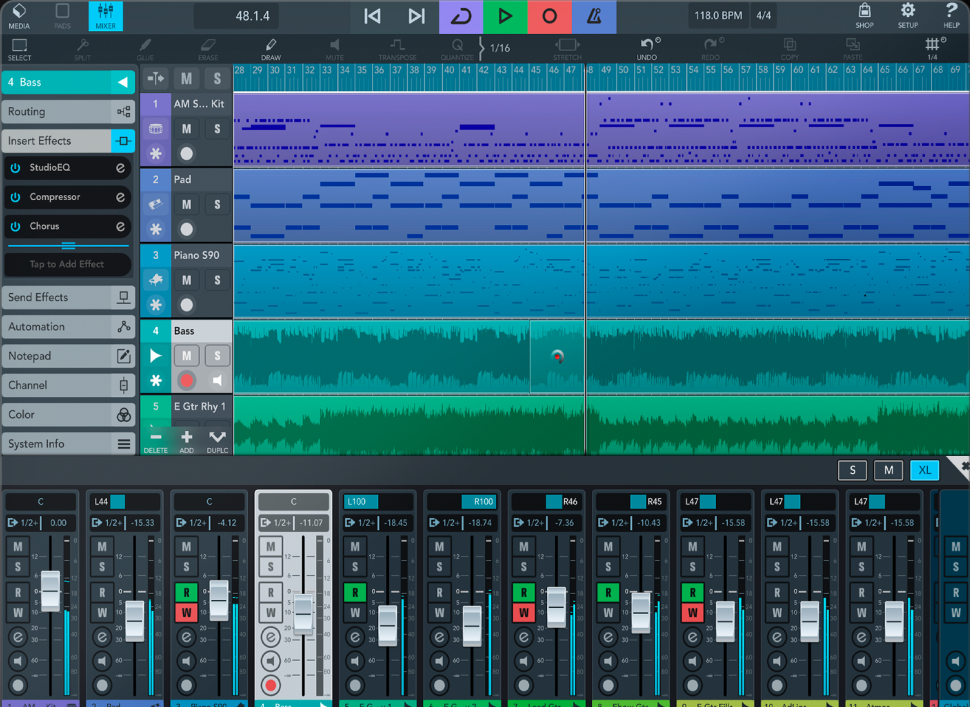The image size is (970, 707).
Task: Mute the Pad track
Action: pos(186,205)
